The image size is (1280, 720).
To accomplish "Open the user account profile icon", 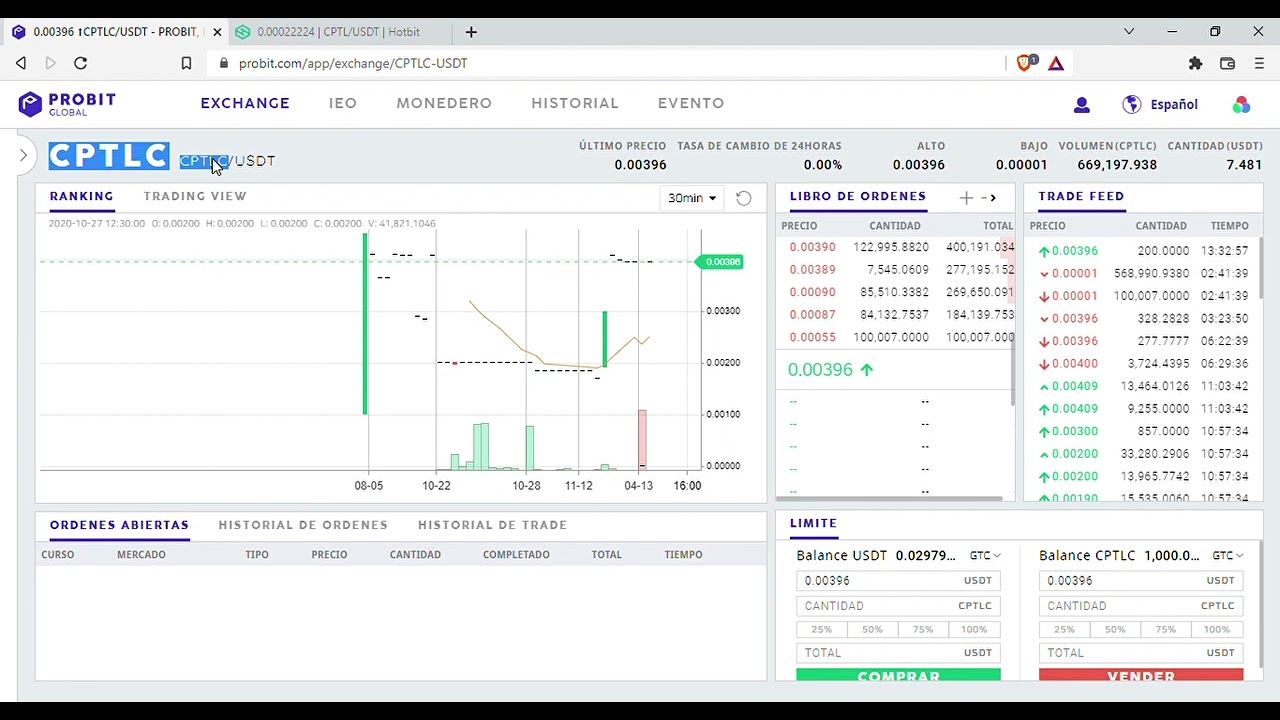I will pyautogui.click(x=1081, y=104).
